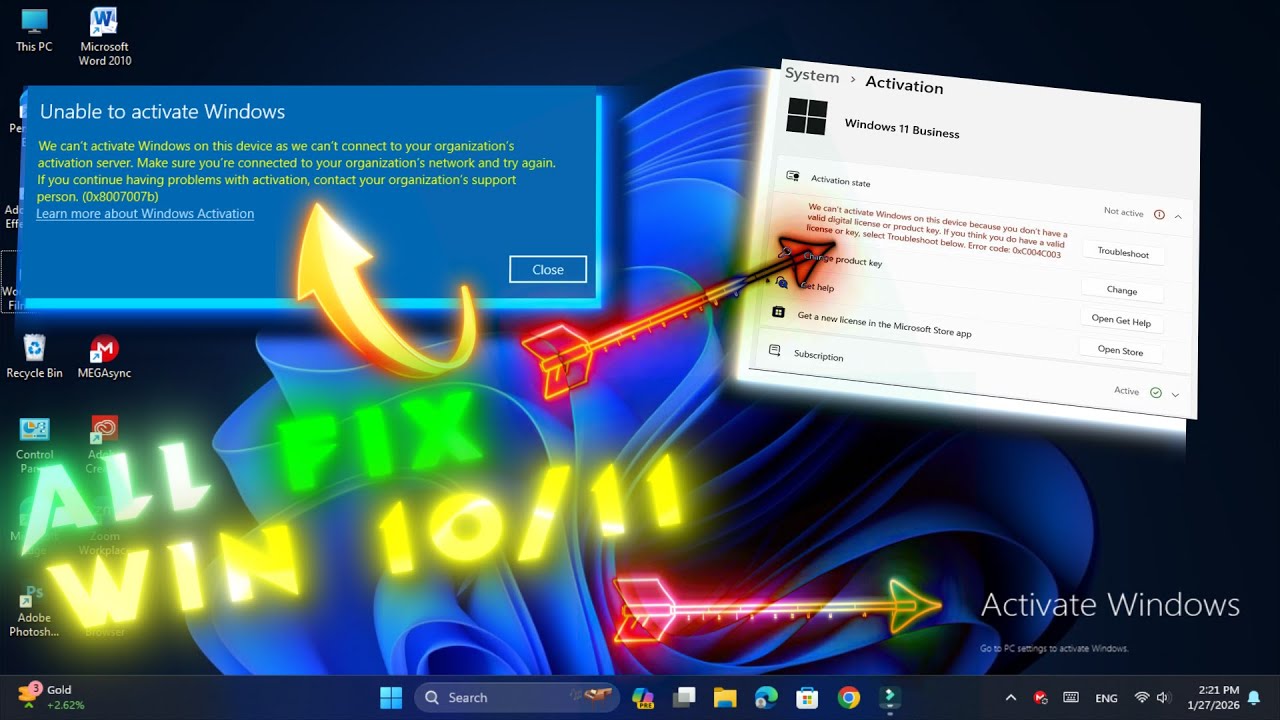The height and width of the screenshot is (720, 1280).
Task: Click the Change product key button
Action: (1122, 290)
